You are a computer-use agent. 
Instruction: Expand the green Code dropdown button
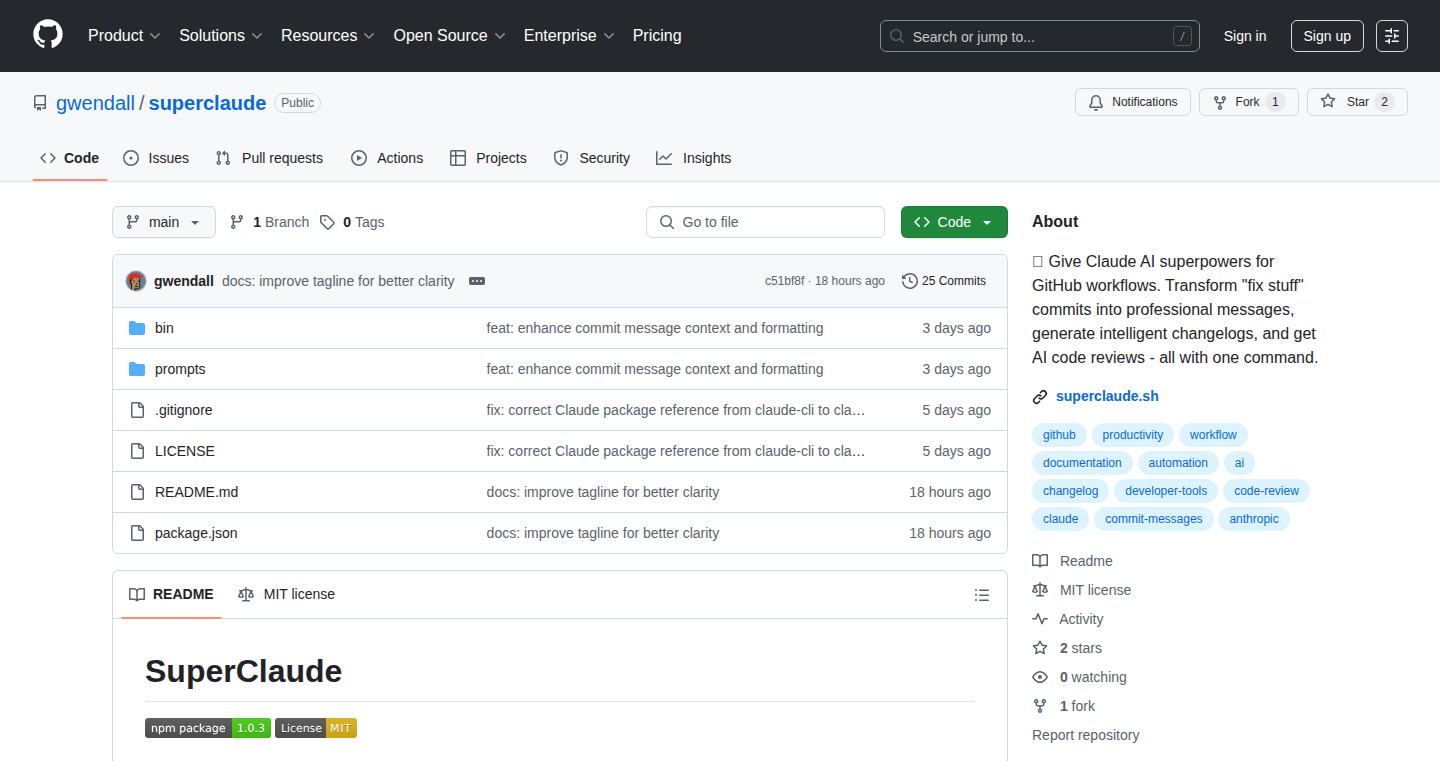tap(954, 222)
